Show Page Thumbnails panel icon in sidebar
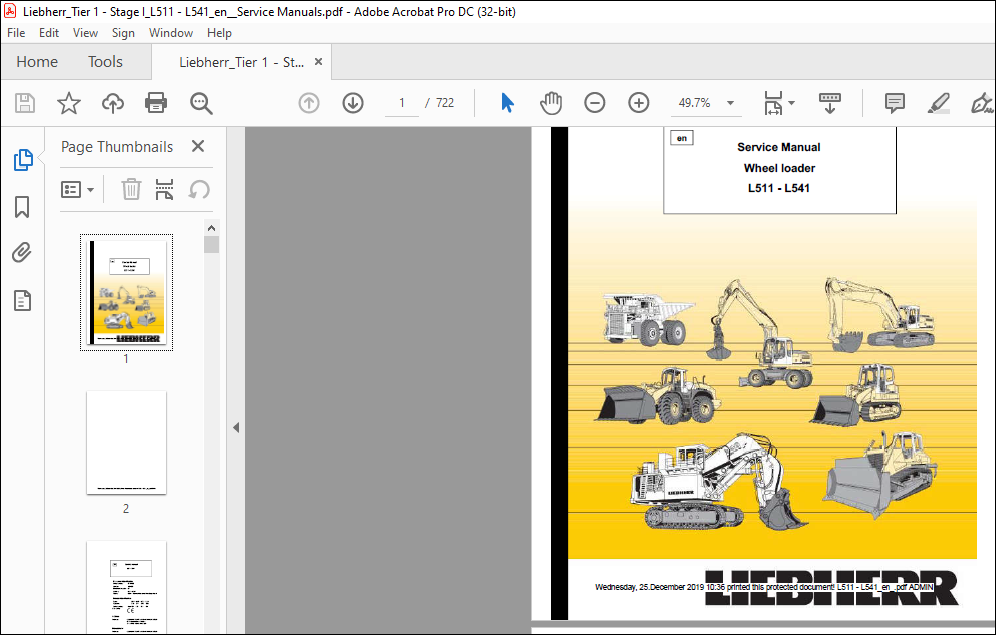Image resolution: width=996 pixels, height=635 pixels. pyautogui.click(x=23, y=160)
